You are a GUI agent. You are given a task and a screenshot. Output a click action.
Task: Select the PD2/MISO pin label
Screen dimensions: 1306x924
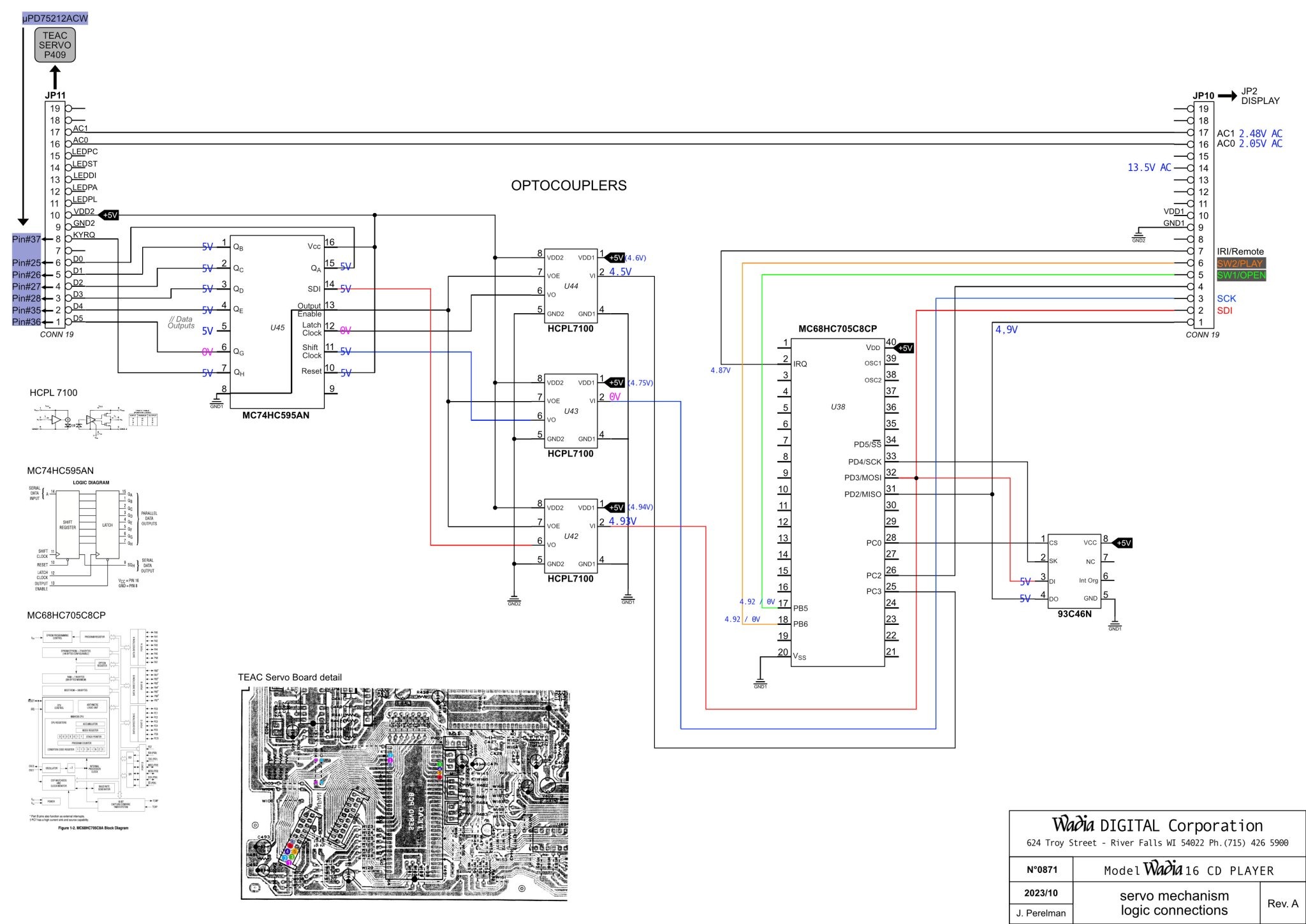[863, 495]
